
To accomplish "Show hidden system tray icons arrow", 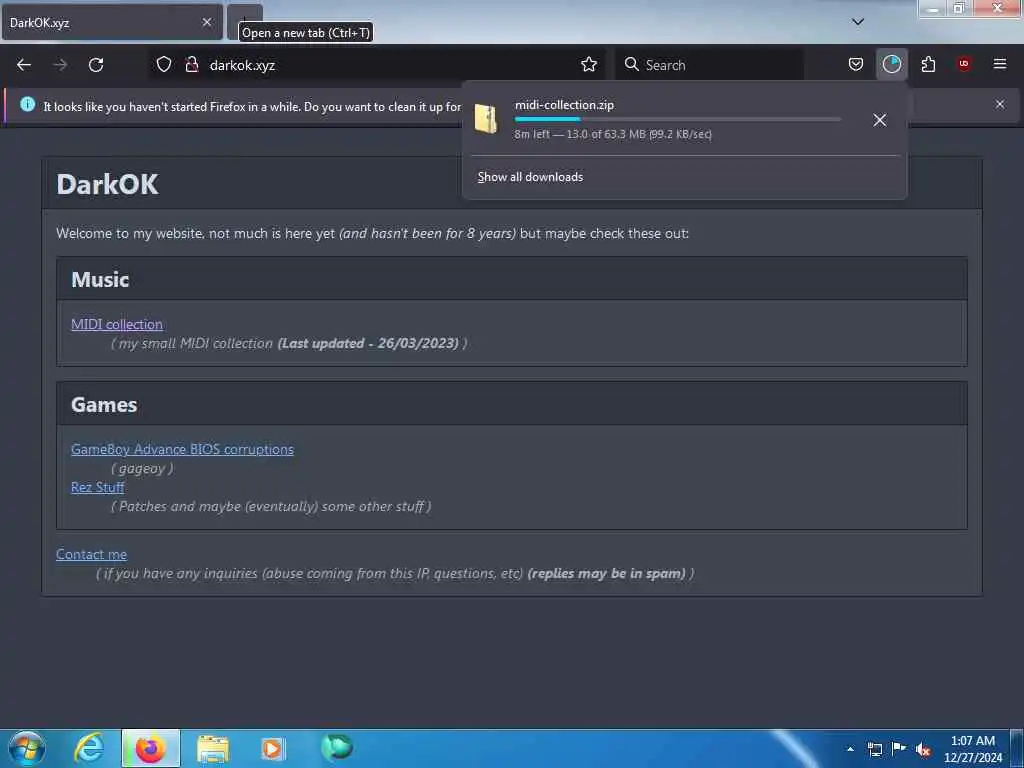I will 850,749.
